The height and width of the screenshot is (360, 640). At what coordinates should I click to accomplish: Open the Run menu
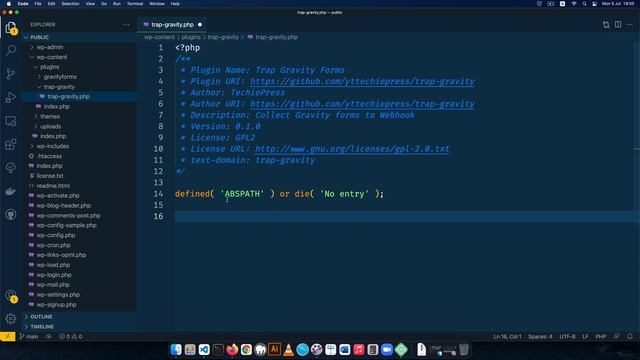coord(117,4)
